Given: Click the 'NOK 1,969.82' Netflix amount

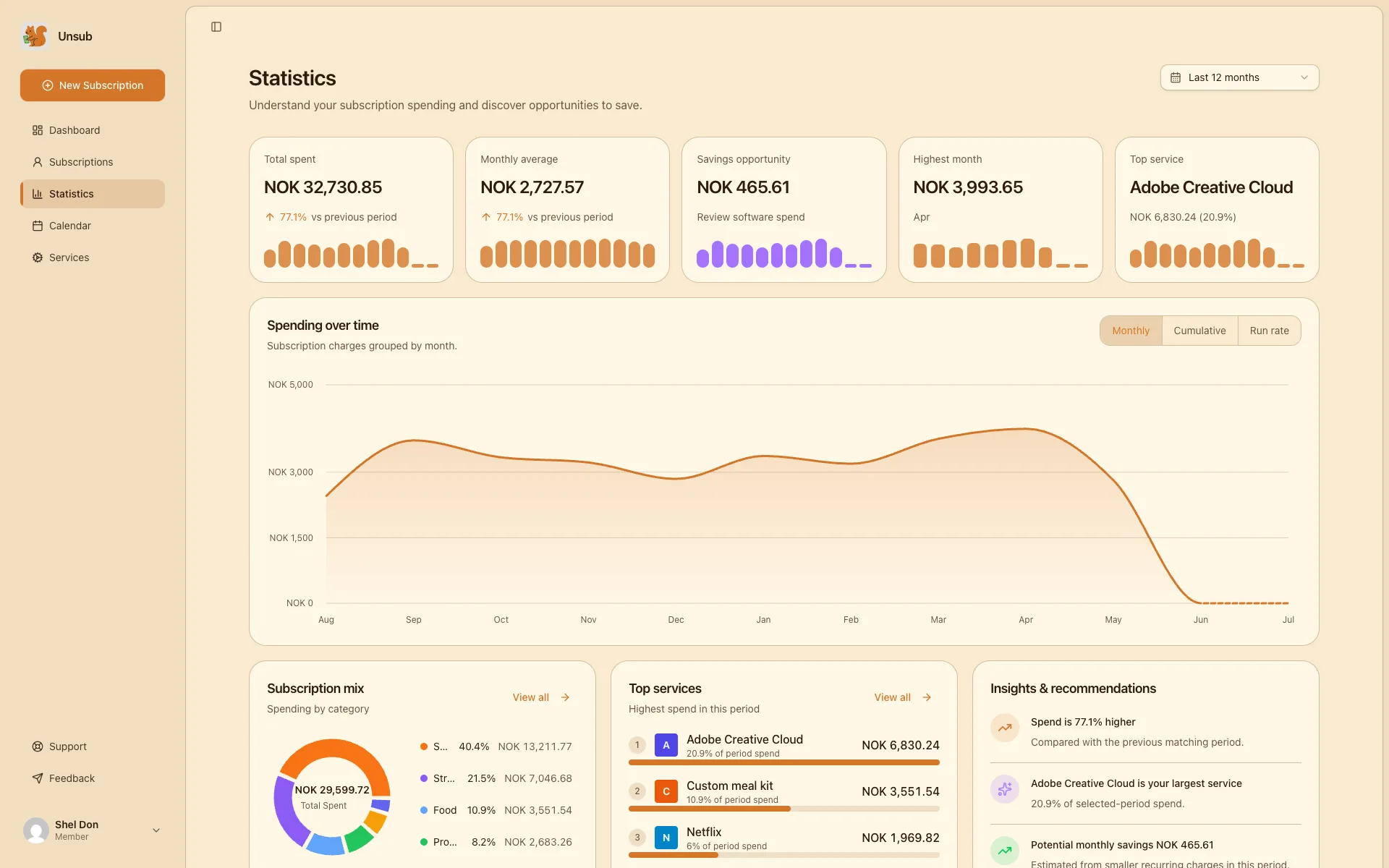Looking at the screenshot, I should [901, 838].
